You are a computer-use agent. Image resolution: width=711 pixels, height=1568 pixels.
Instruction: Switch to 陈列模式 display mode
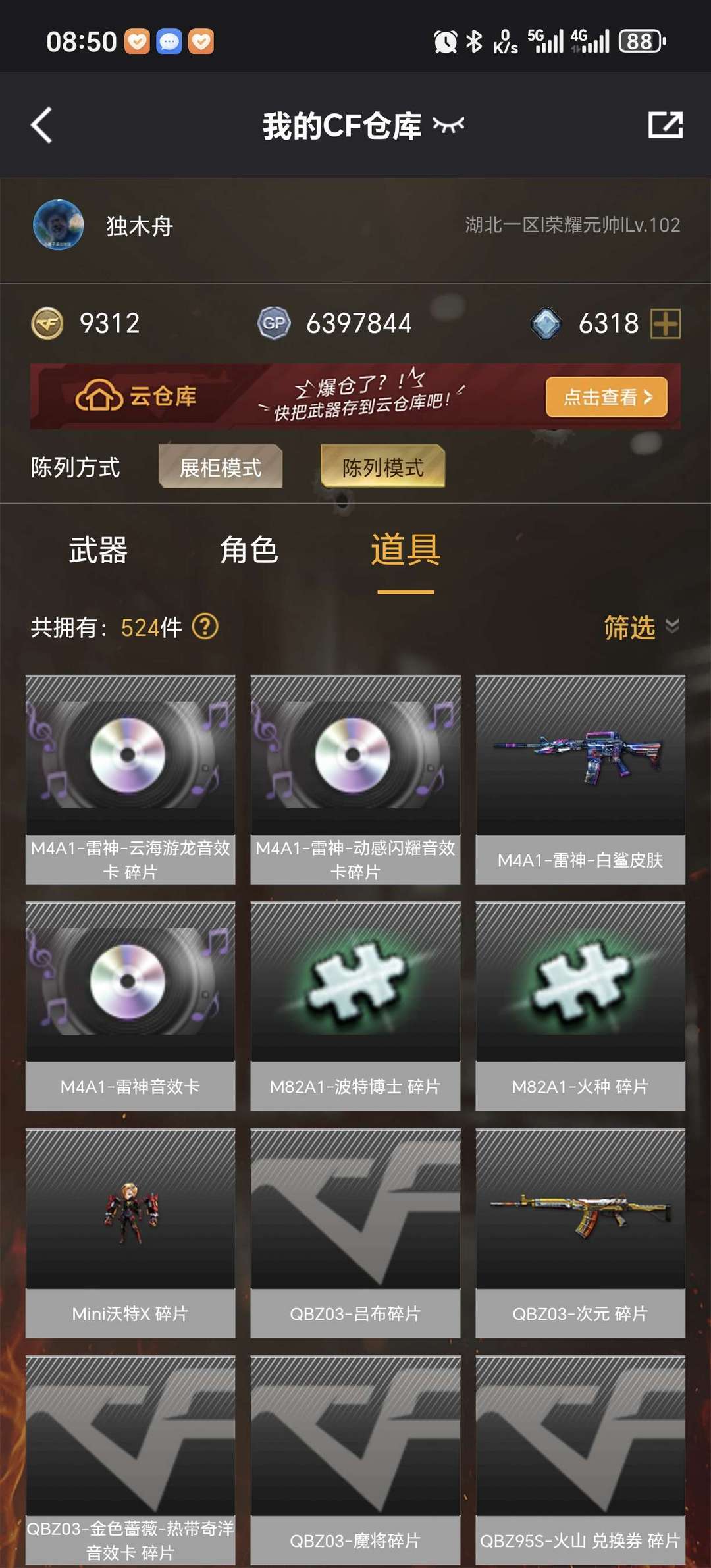coord(382,467)
